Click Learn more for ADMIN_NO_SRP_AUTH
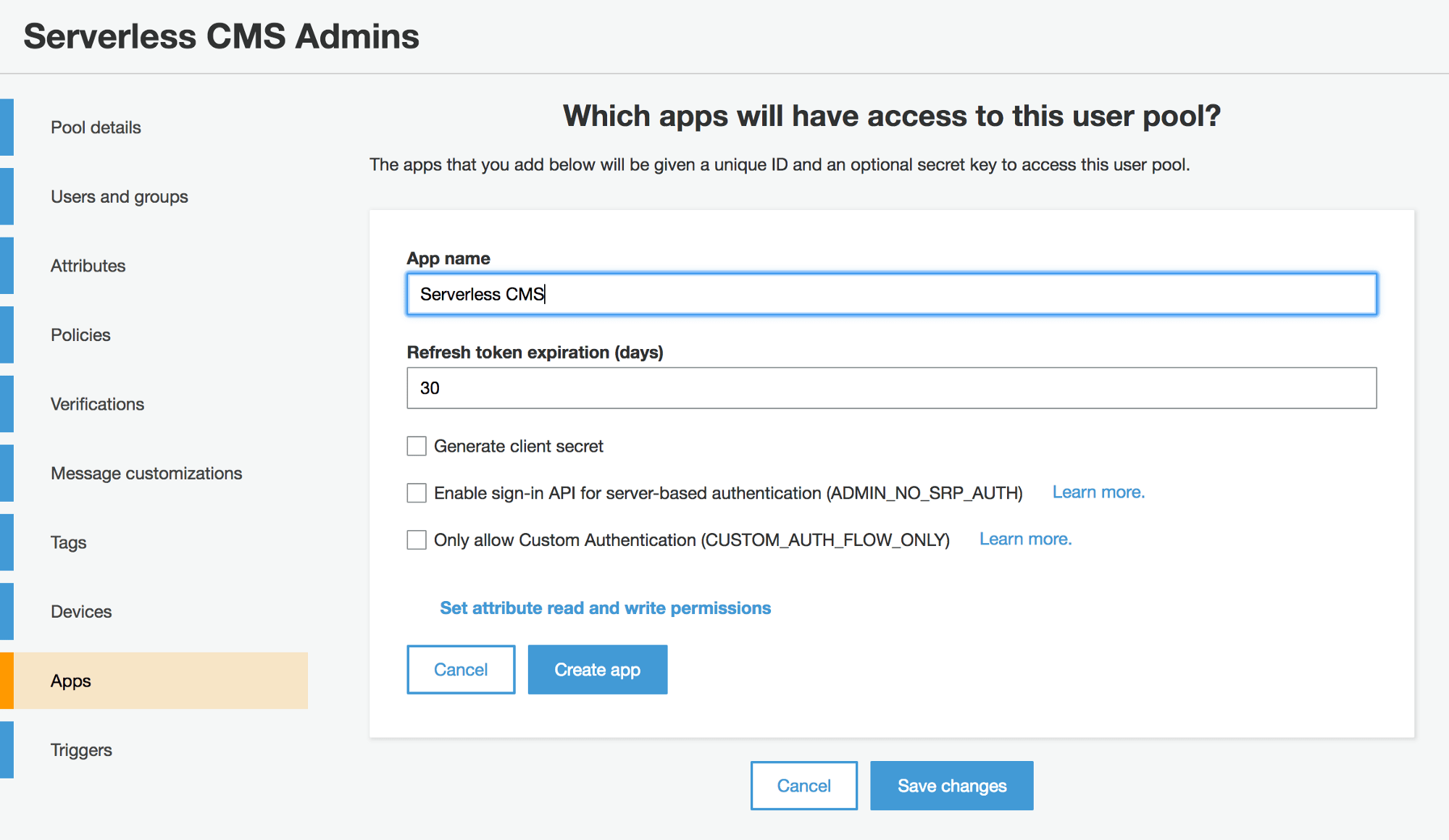The image size is (1449, 840). (1098, 492)
